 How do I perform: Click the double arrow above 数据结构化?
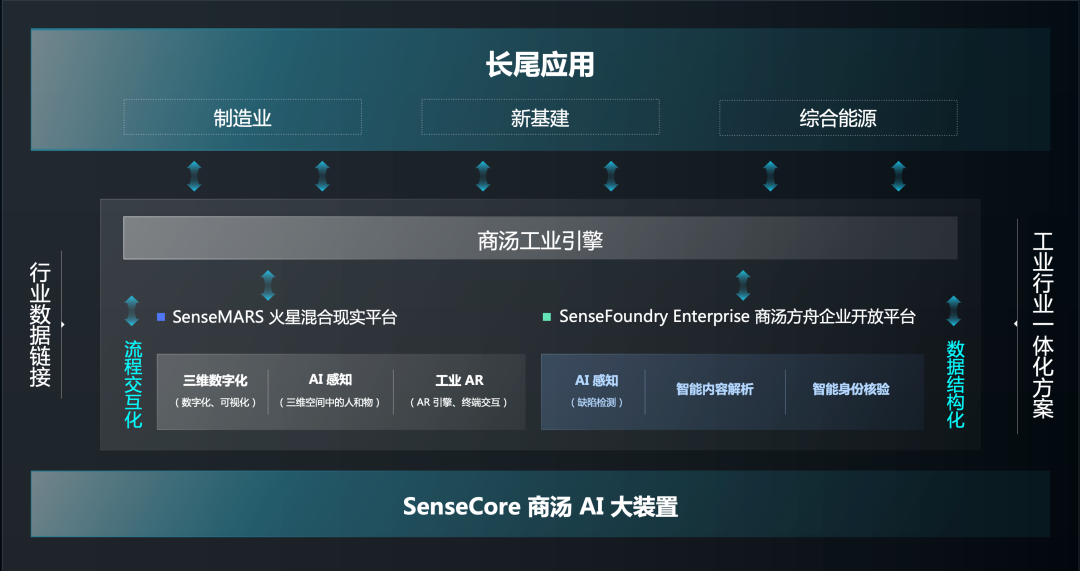954,311
